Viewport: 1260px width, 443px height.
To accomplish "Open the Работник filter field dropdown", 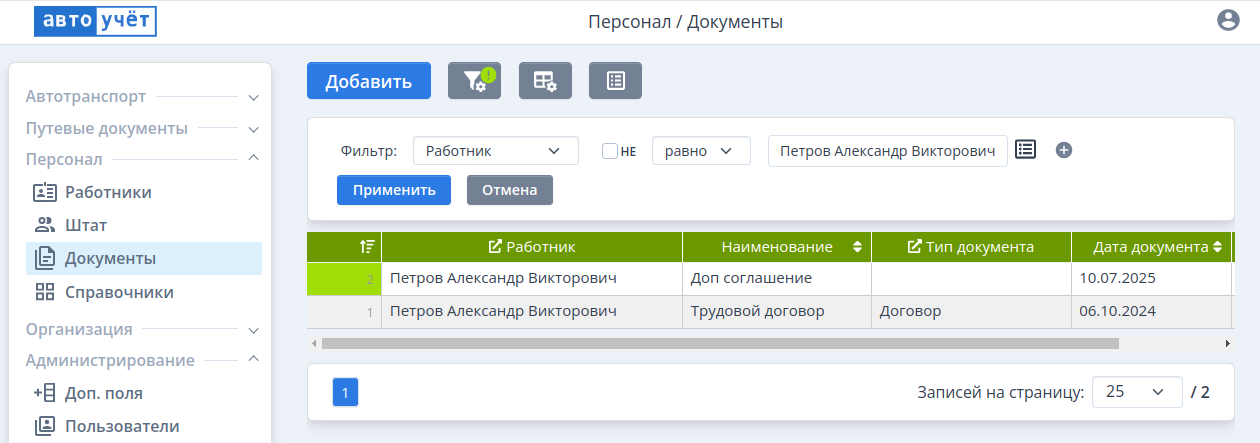I will click(495, 151).
